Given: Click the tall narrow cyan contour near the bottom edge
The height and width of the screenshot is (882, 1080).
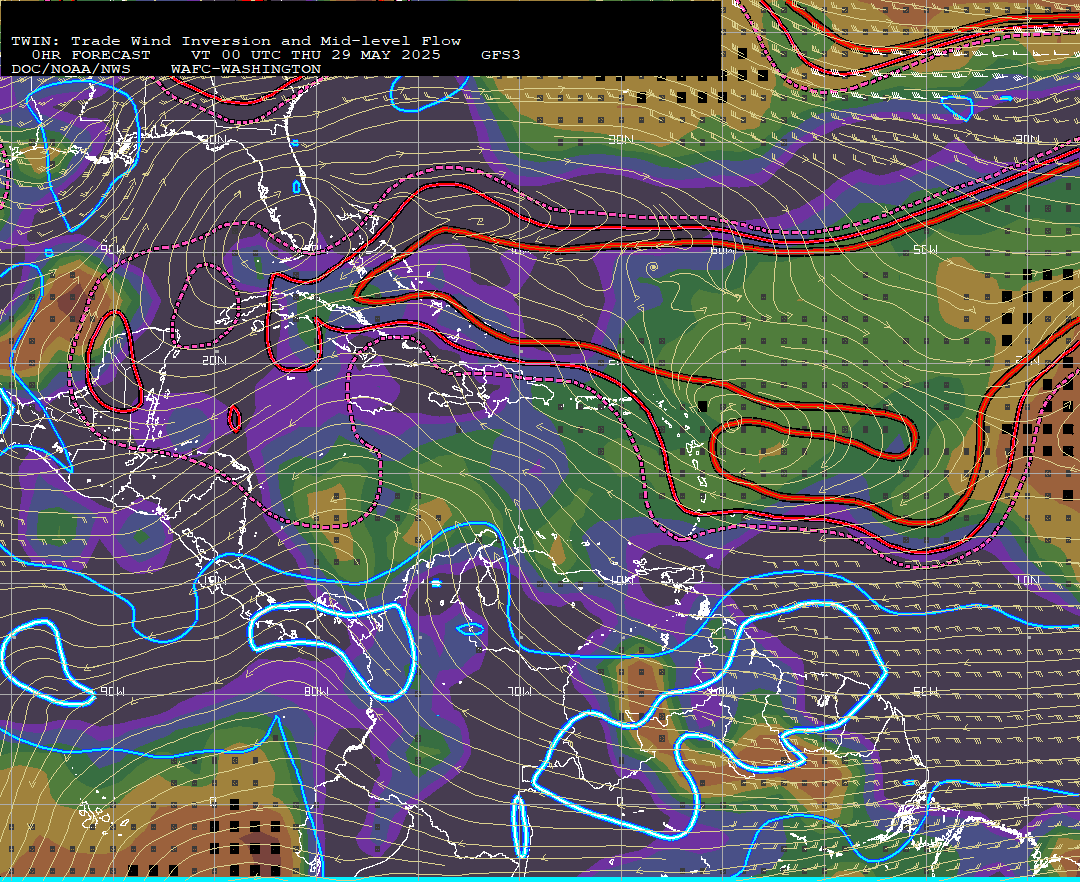Looking at the screenshot, I should (520, 826).
